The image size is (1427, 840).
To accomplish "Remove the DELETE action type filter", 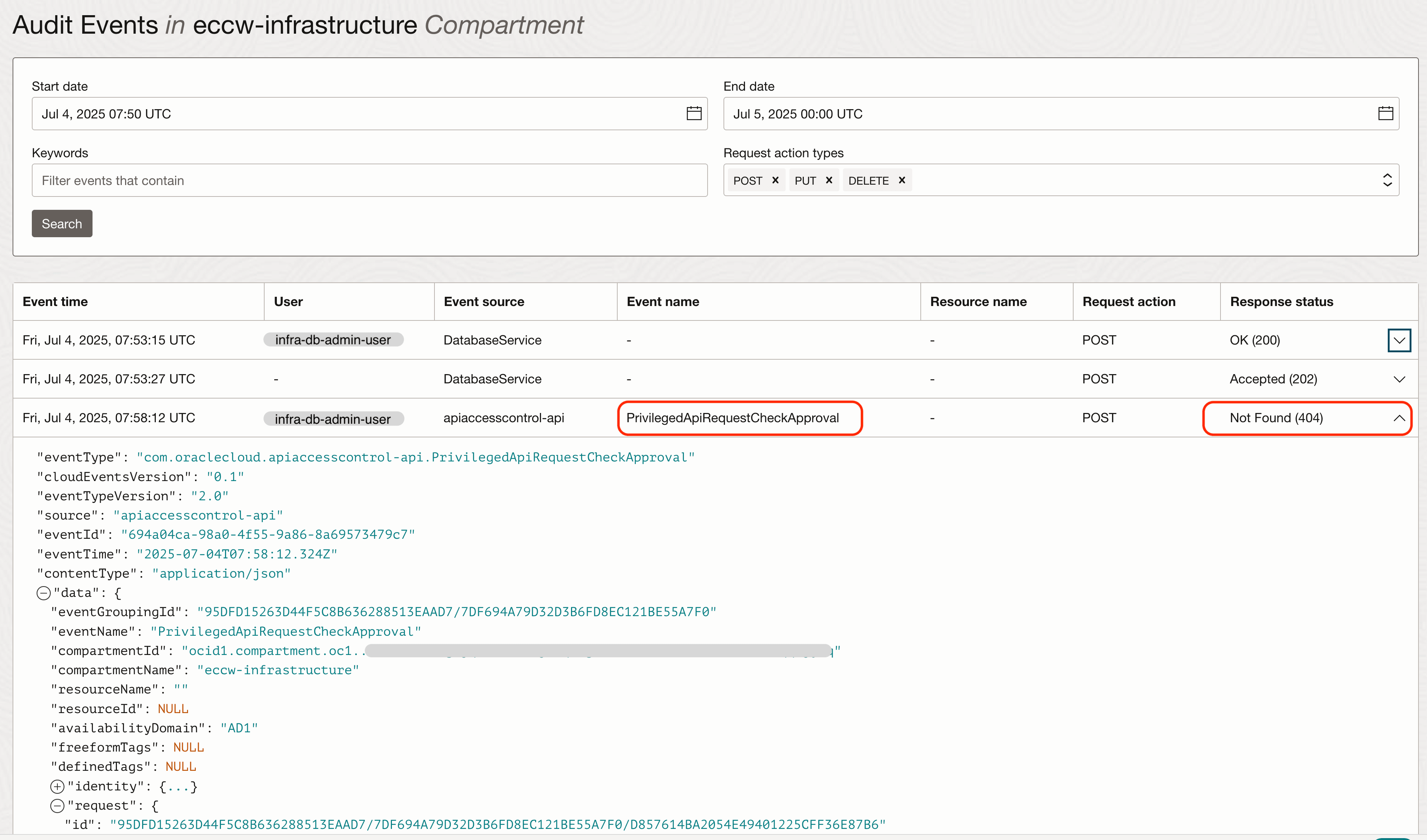I will [901, 180].
